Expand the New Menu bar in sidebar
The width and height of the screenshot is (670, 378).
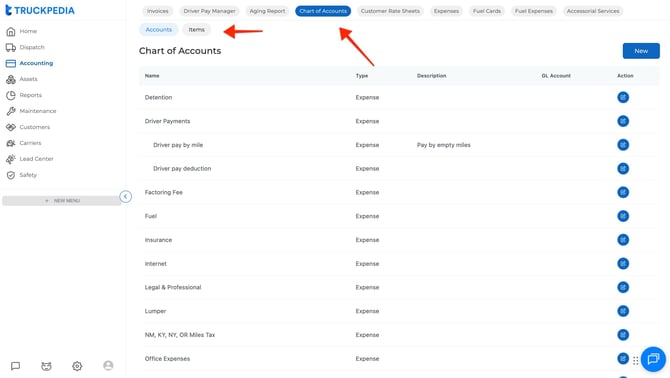coord(62,201)
